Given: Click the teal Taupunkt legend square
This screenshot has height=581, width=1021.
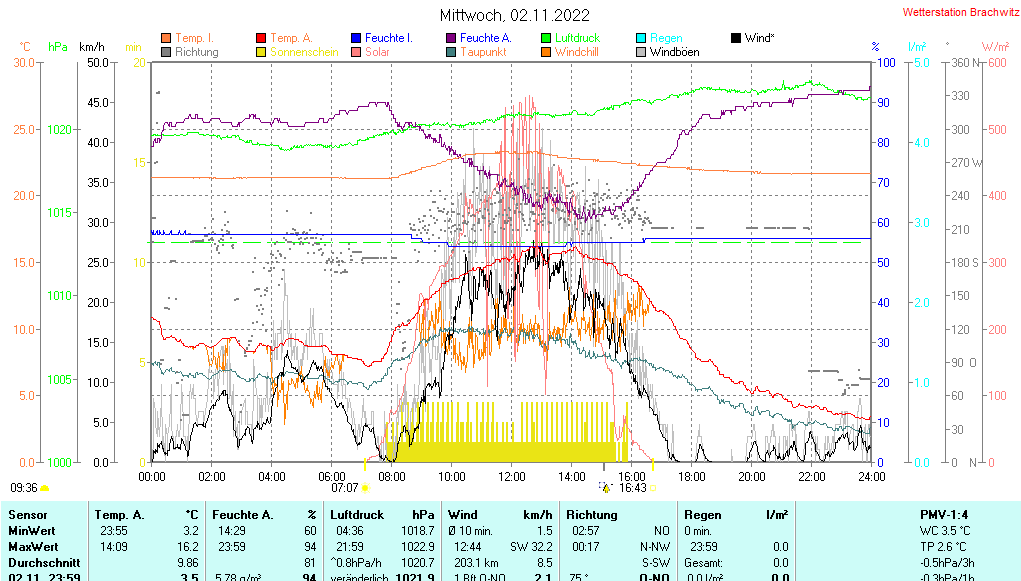Looking at the screenshot, I should click(451, 52).
